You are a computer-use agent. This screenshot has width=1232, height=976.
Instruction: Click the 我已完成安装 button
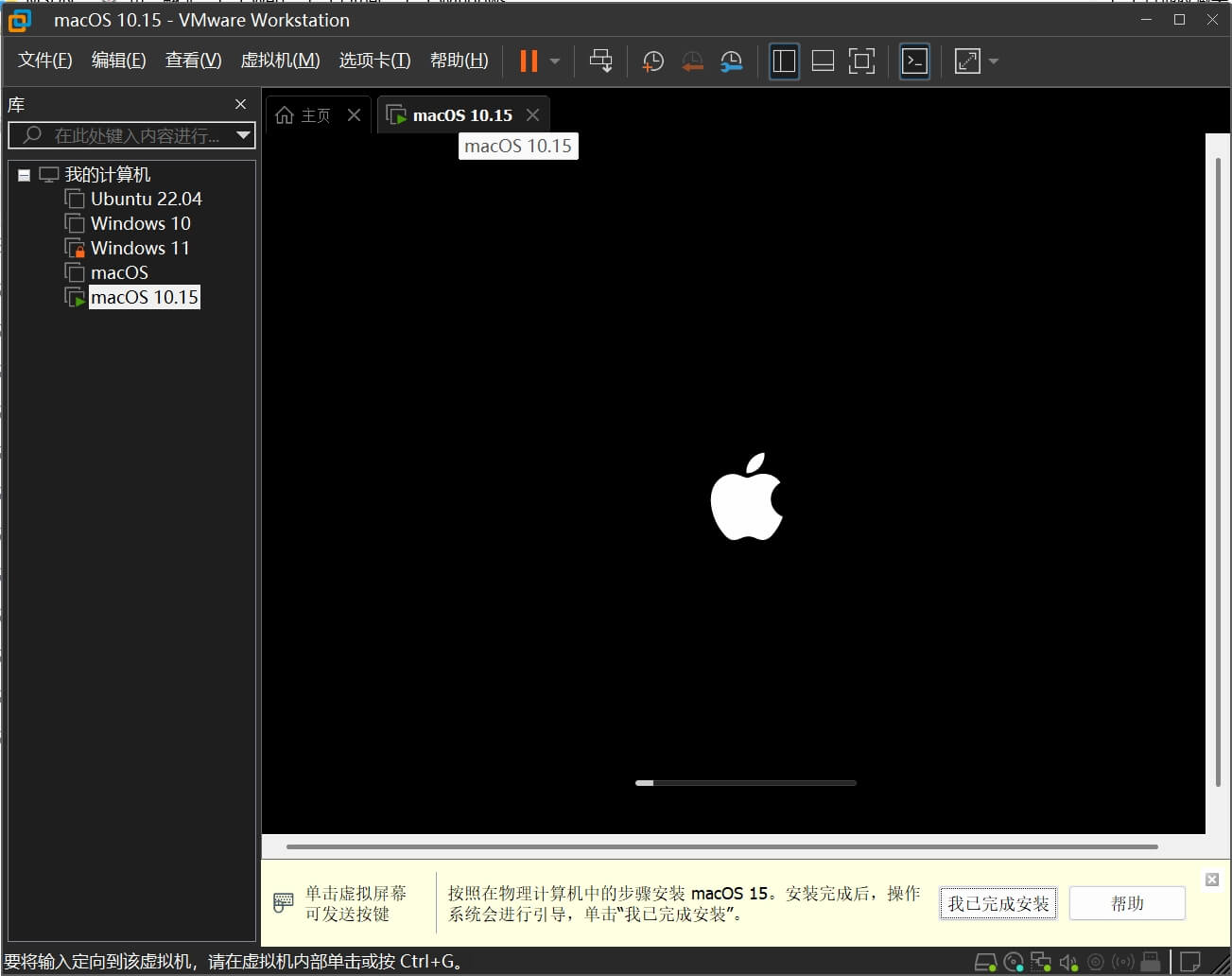tap(998, 903)
